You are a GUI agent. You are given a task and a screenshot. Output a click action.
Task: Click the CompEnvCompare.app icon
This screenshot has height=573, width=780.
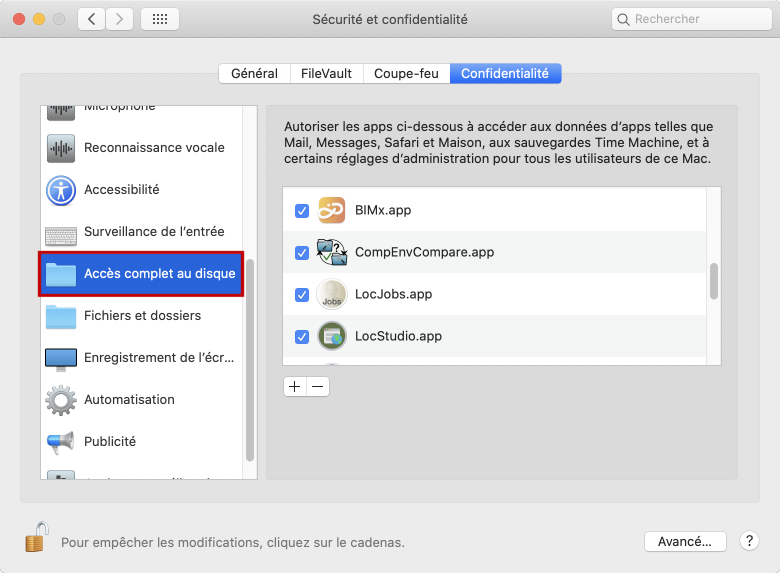(332, 252)
